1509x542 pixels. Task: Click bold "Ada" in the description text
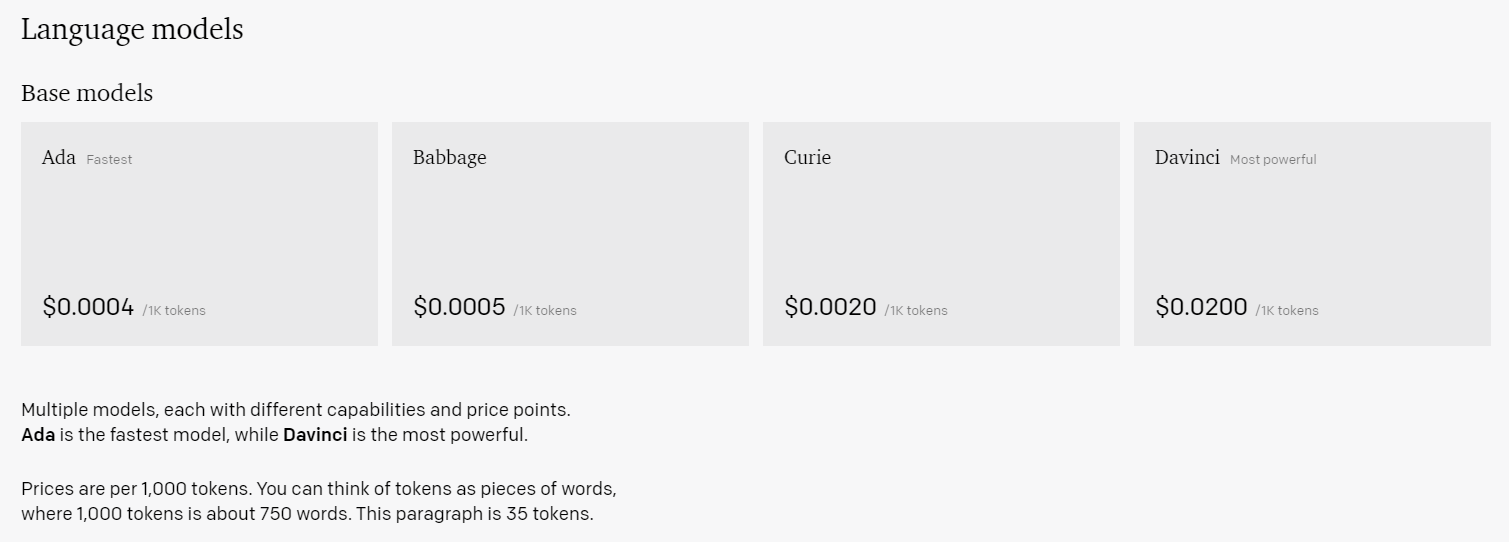[x=38, y=435]
